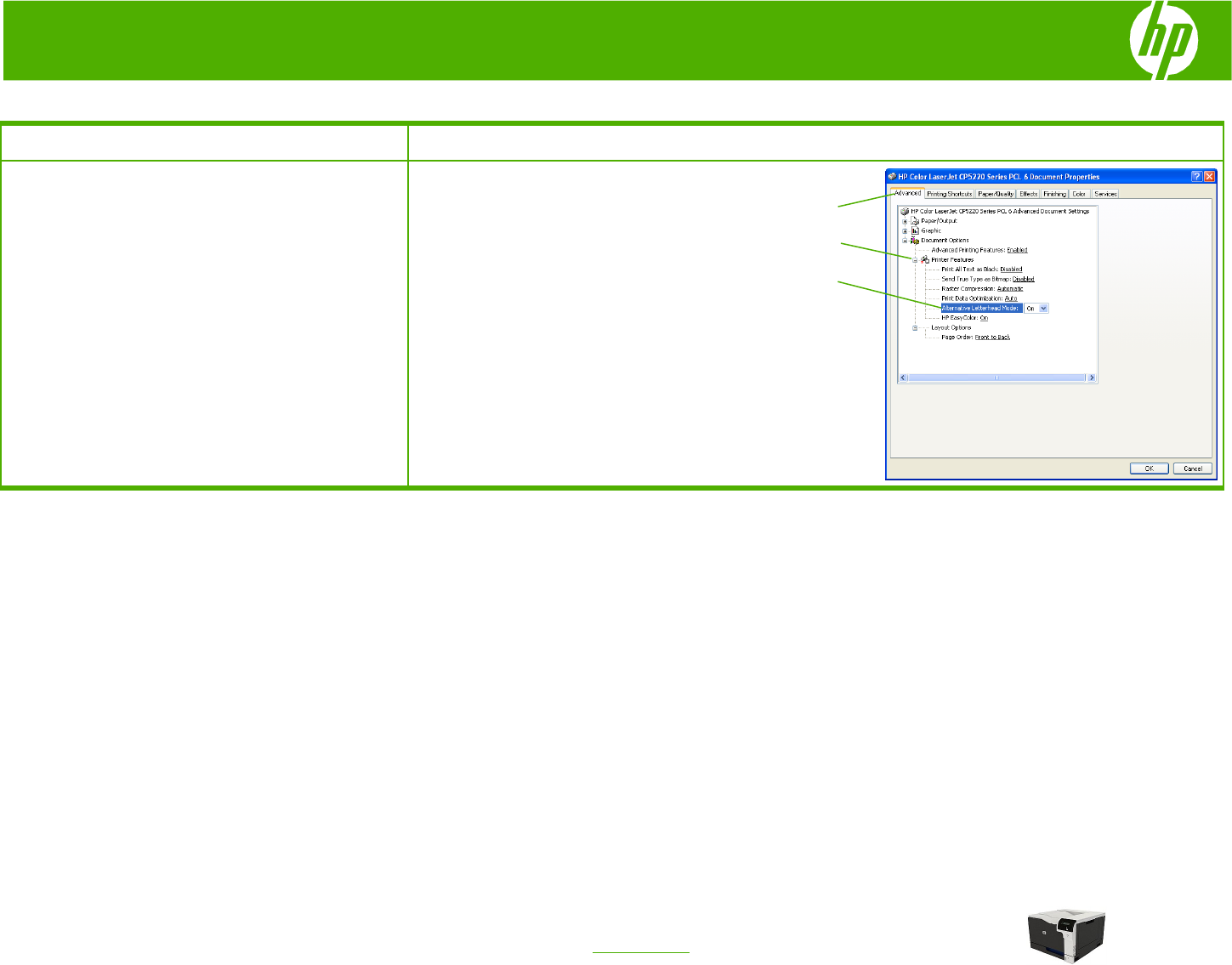The image size is (1232, 965).
Task: Click the question mark help button
Action: point(1195,176)
